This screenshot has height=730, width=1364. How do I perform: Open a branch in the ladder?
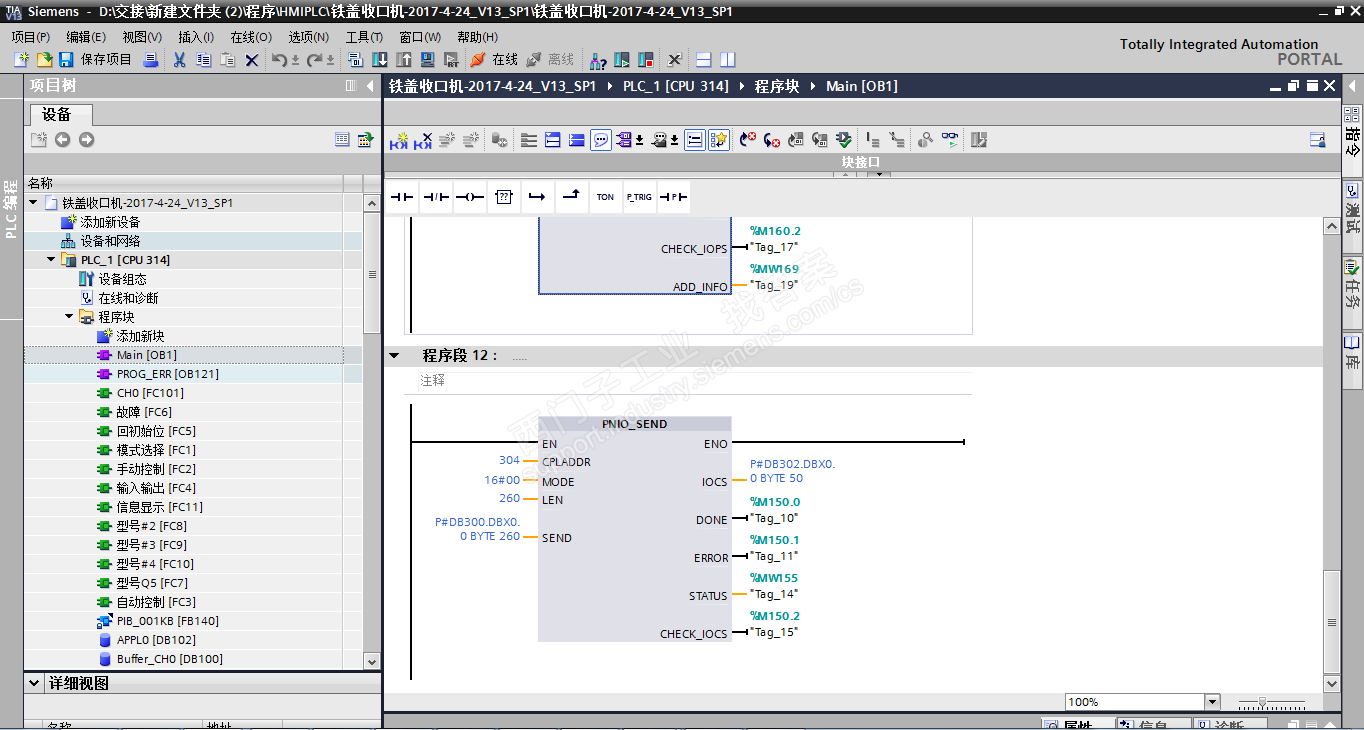pyautogui.click(x=537, y=197)
